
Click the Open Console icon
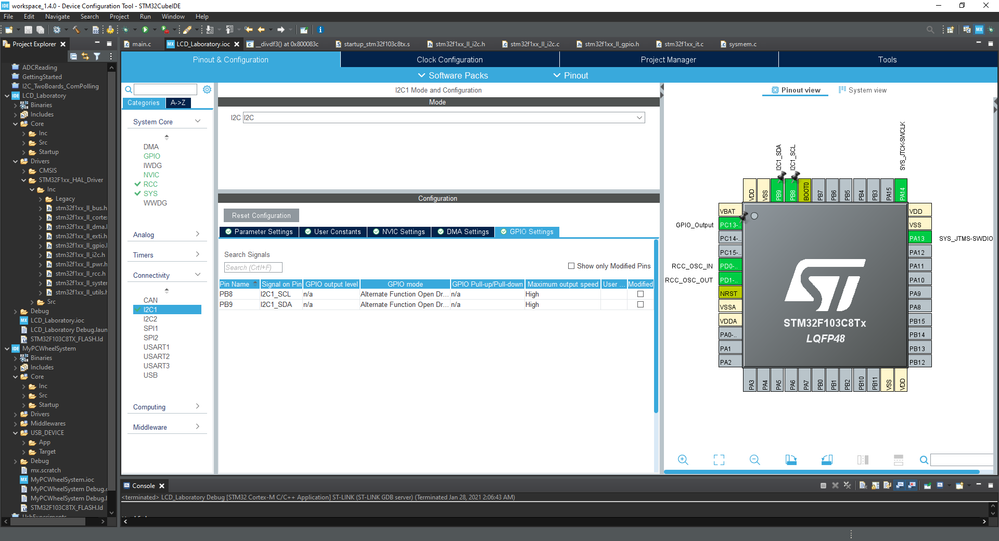click(x=959, y=486)
